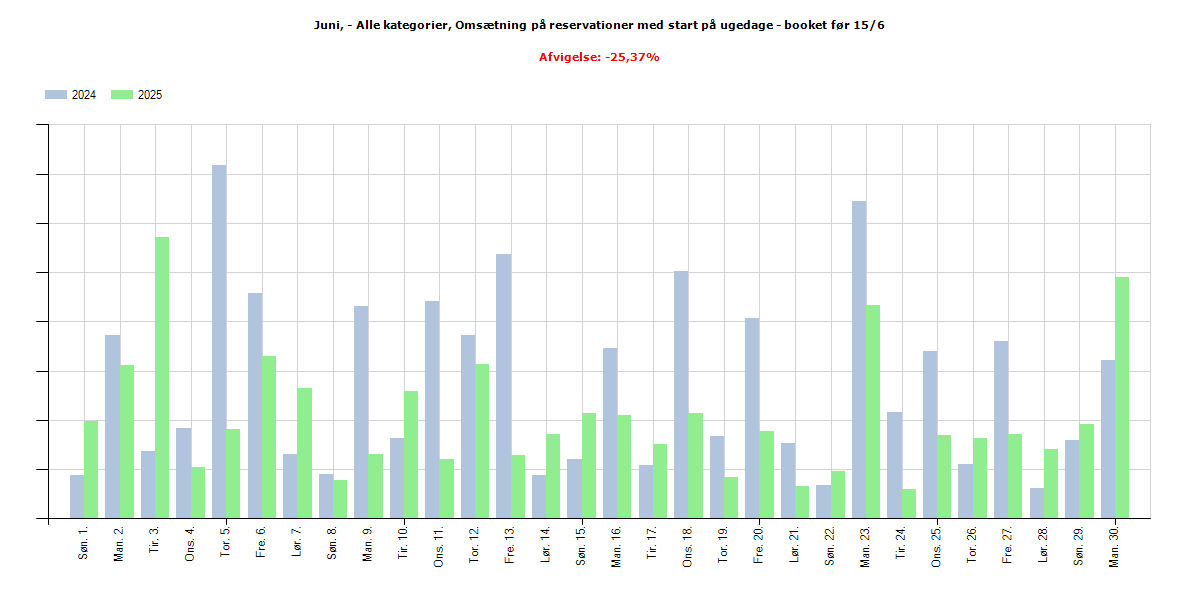Click the Tor. 12. axis label
Screen dimensions: 1200x600
[474, 543]
